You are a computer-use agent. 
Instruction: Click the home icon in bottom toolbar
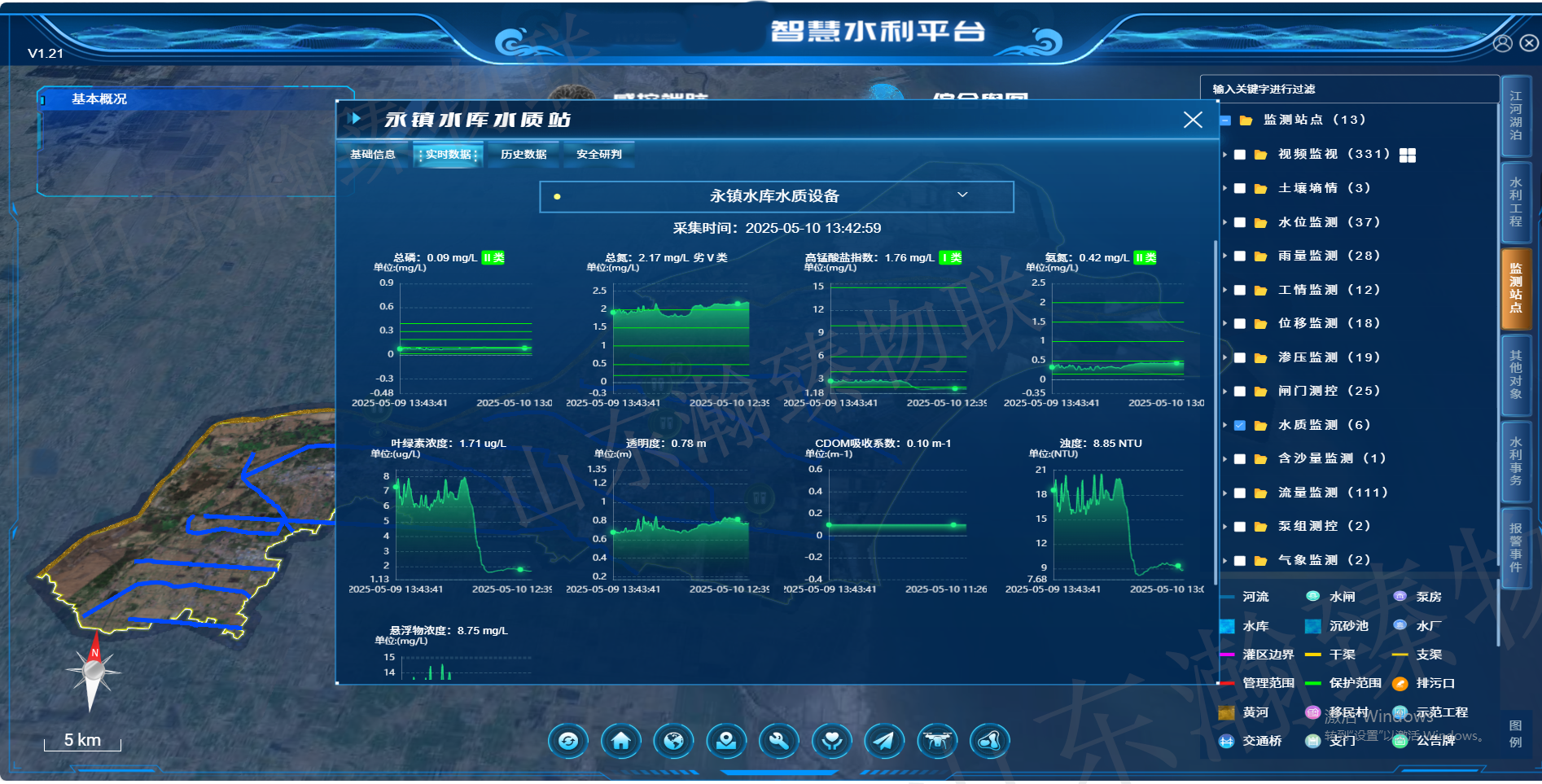(621, 741)
